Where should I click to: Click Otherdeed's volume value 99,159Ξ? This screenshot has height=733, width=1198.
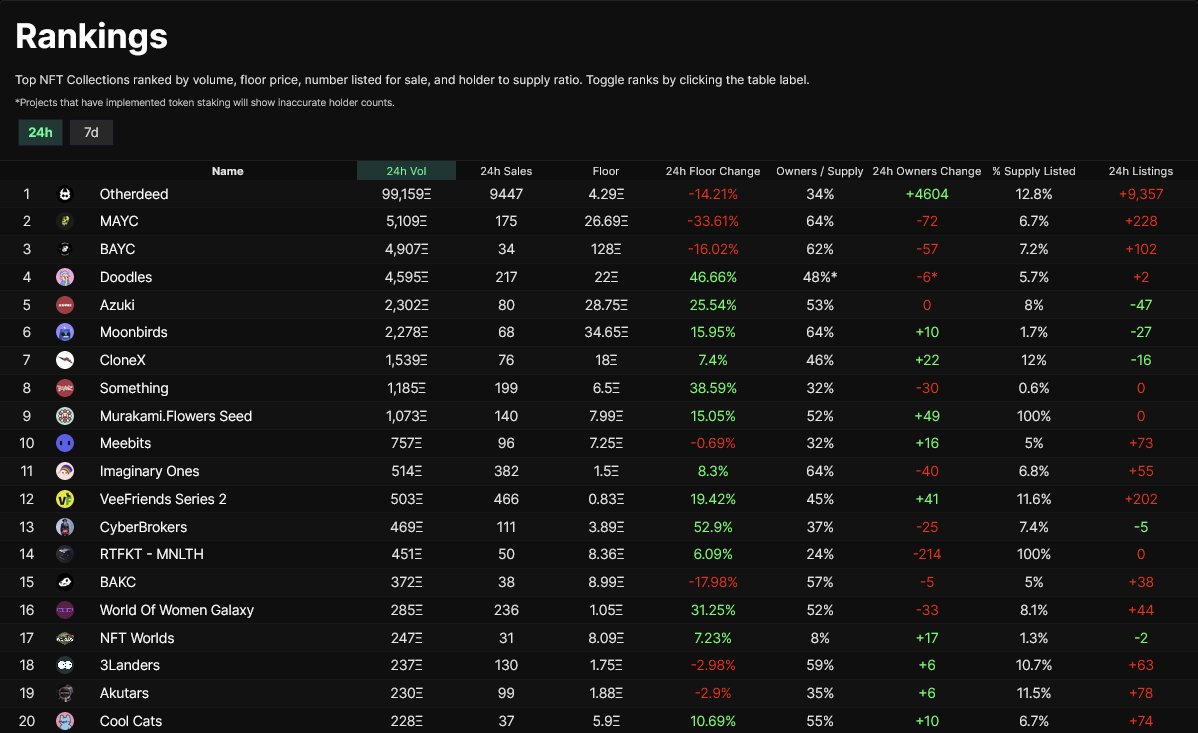[406, 194]
